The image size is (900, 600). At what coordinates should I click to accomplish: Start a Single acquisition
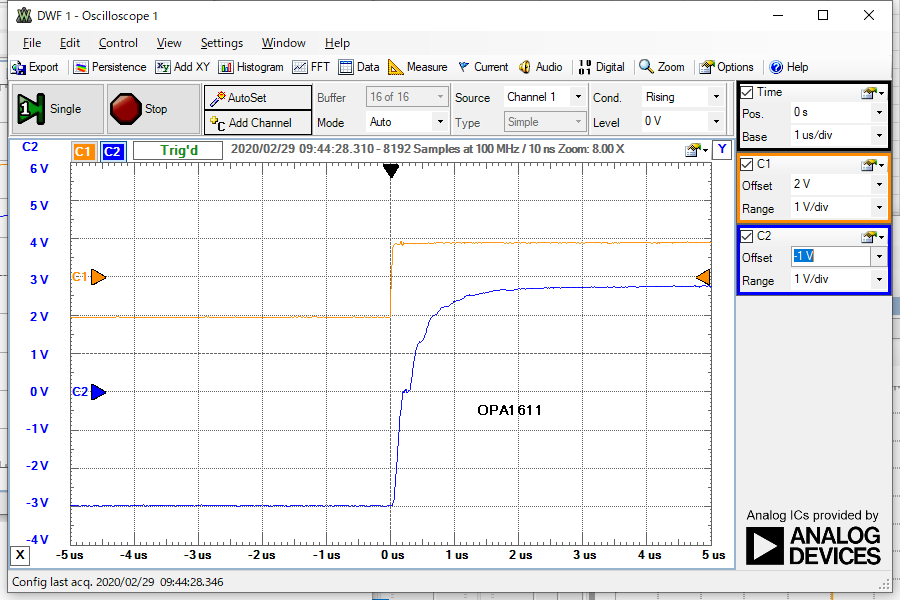tap(57, 109)
